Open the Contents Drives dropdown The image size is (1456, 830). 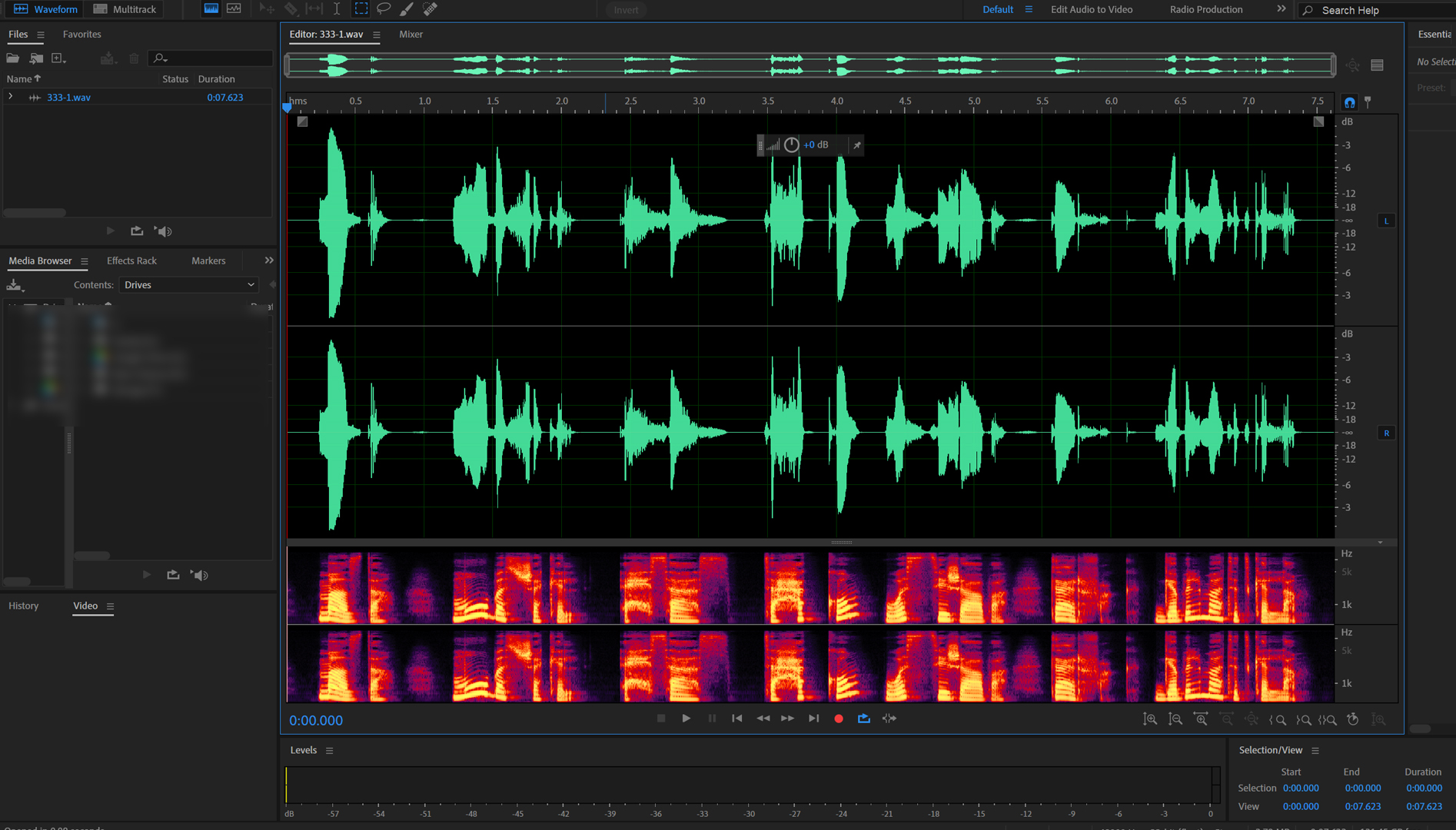[189, 285]
